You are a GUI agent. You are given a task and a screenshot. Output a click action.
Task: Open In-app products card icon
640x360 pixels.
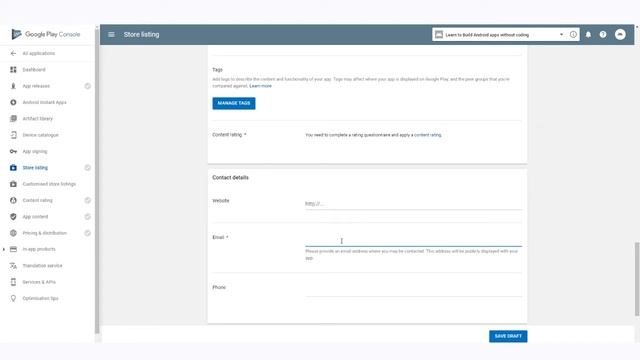point(13,249)
